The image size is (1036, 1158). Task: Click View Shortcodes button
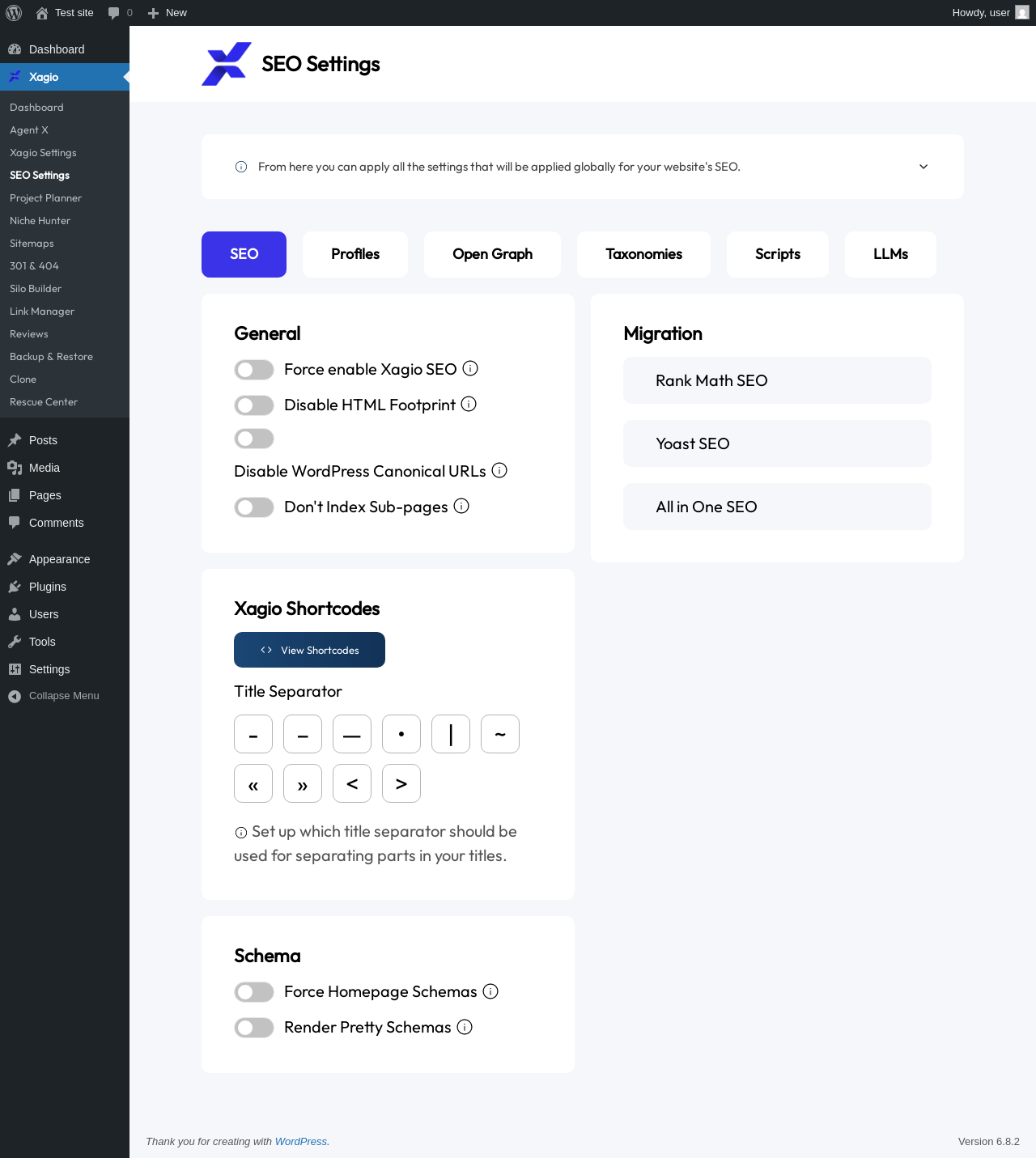(x=309, y=650)
